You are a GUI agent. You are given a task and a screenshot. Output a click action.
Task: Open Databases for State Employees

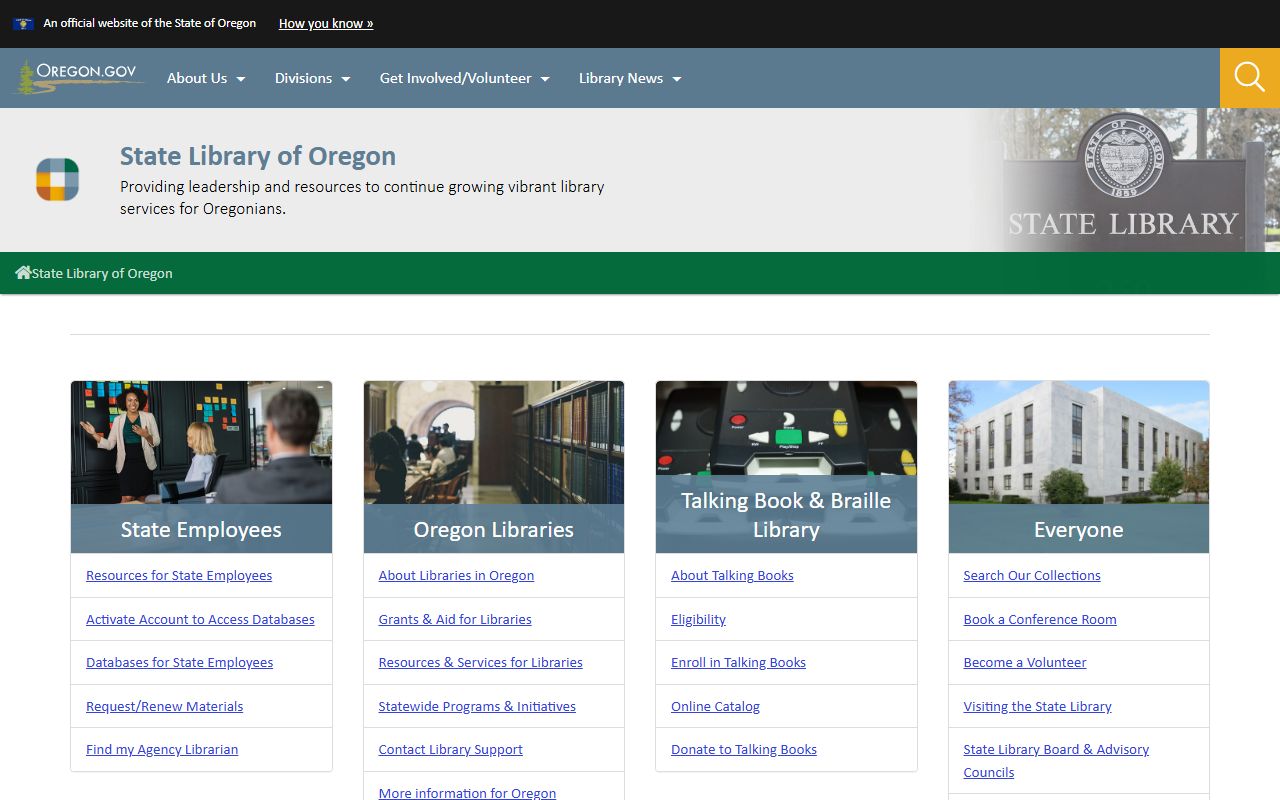pos(180,662)
